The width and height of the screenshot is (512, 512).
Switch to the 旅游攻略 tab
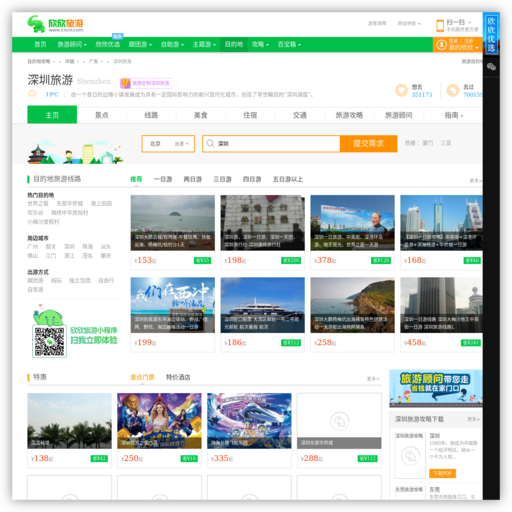point(349,115)
